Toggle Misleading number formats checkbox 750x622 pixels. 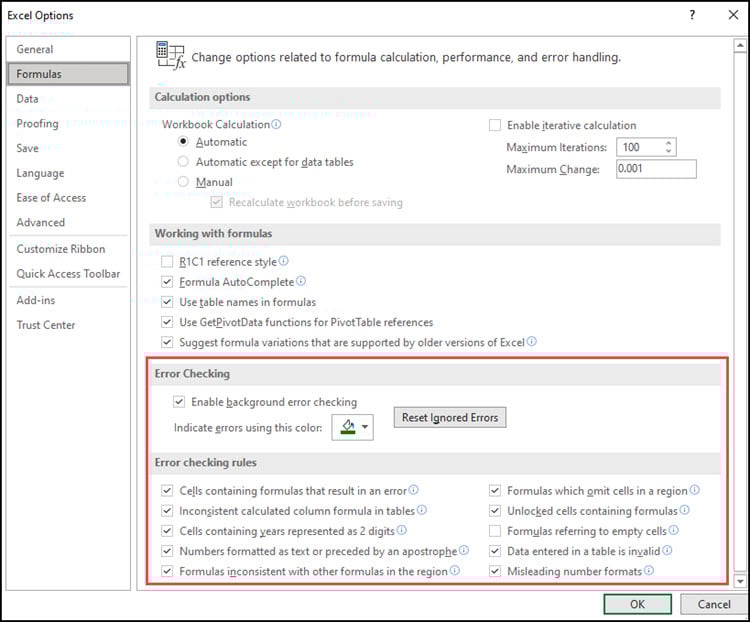(495, 571)
